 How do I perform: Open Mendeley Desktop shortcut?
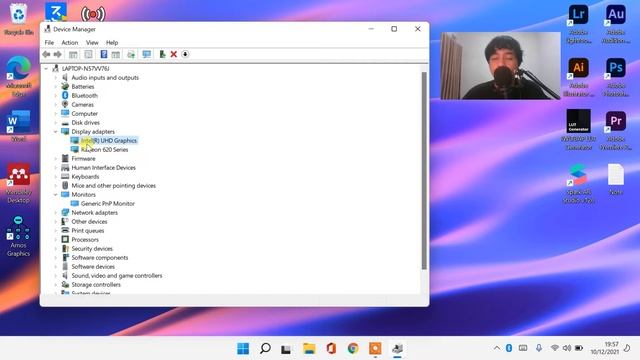(x=18, y=183)
